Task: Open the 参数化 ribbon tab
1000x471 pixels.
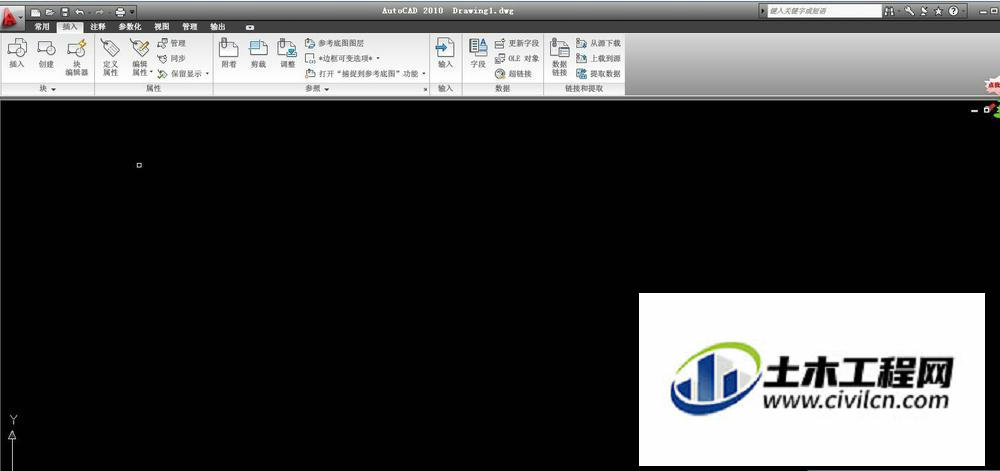Action: click(130, 27)
